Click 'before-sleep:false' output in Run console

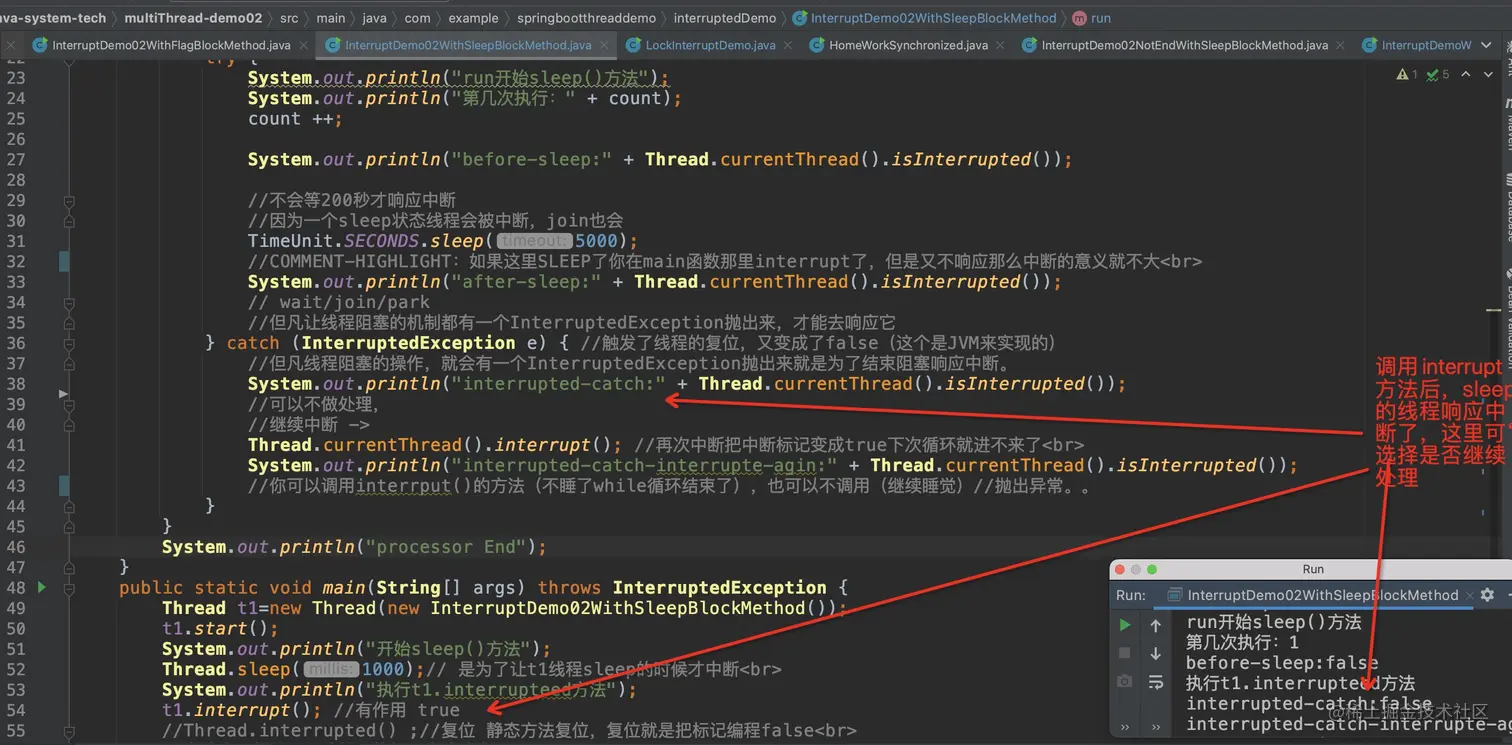(x=1282, y=662)
